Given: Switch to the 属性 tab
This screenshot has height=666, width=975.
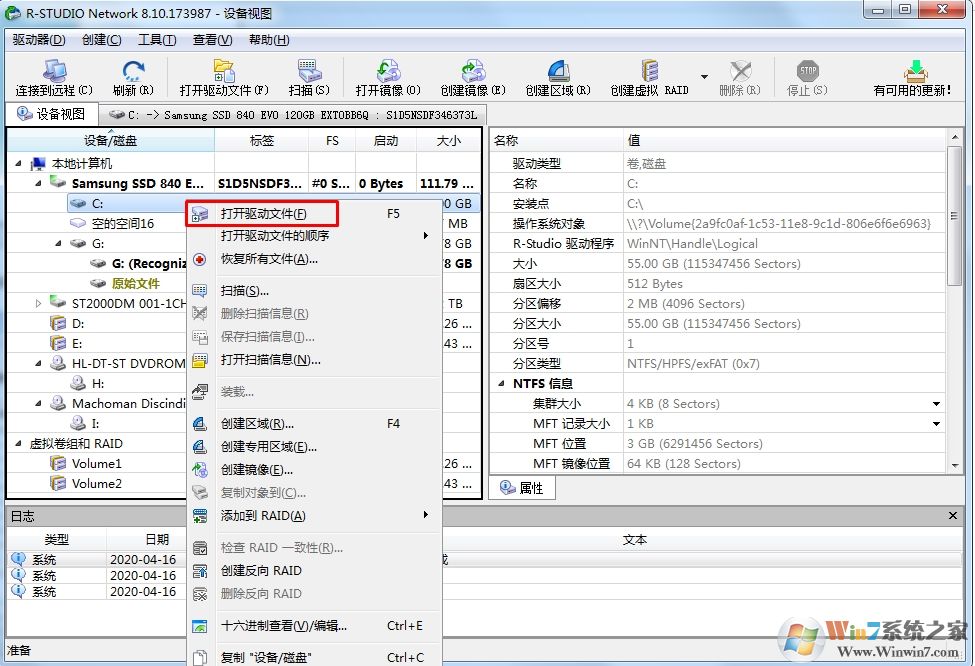Looking at the screenshot, I should [524, 487].
